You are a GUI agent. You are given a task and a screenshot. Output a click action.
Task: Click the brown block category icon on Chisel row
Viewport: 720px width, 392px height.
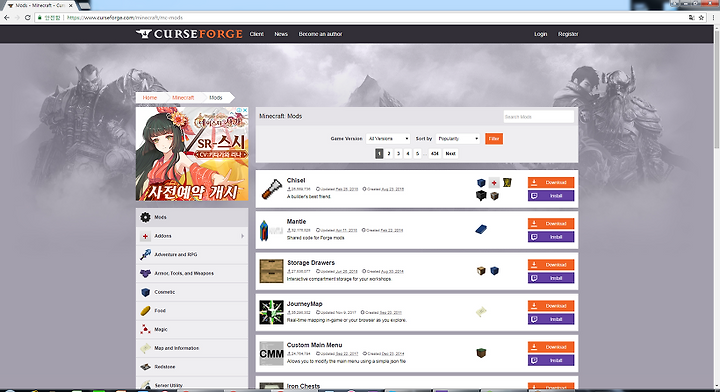click(x=494, y=196)
